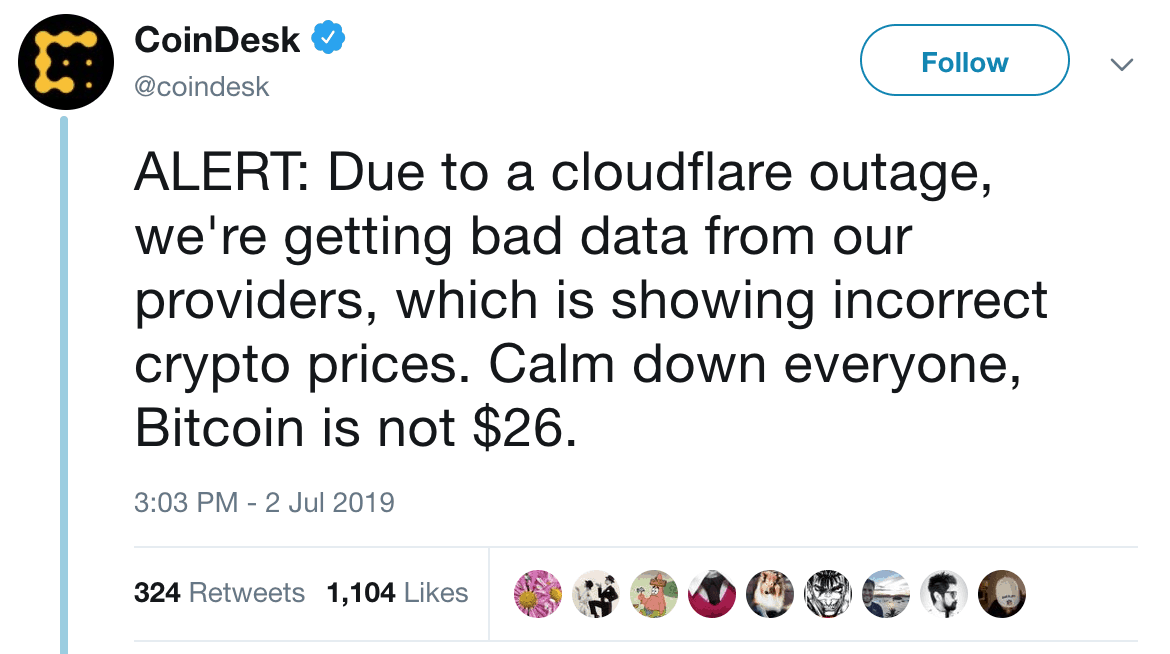
Task: View the list of 1,104 Likes
Action: pyautogui.click(x=398, y=593)
